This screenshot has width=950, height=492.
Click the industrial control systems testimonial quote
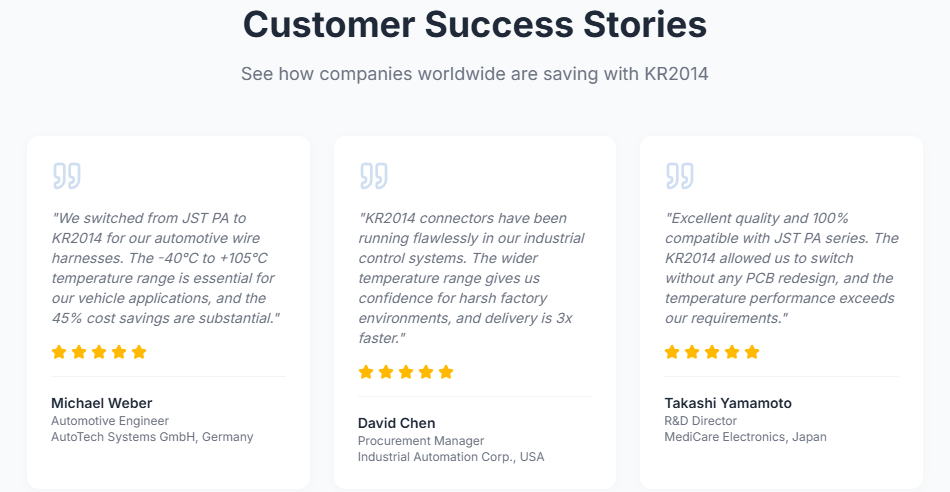(472, 278)
